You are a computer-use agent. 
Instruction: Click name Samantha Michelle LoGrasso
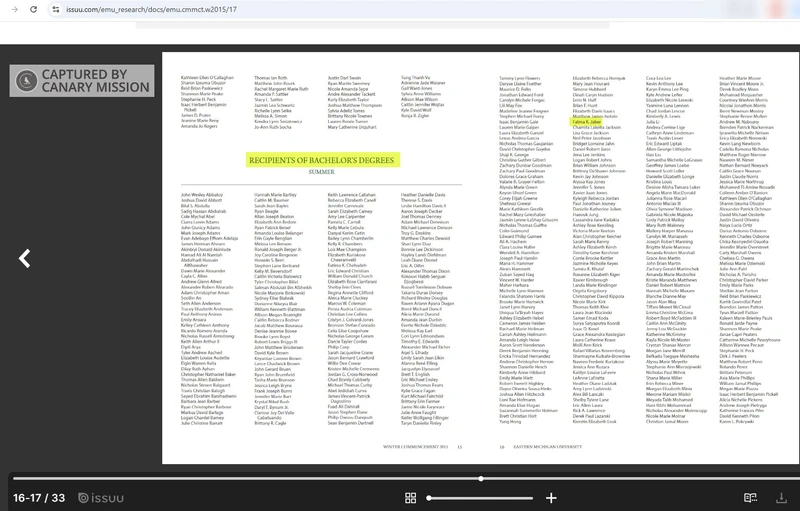(x=674, y=160)
